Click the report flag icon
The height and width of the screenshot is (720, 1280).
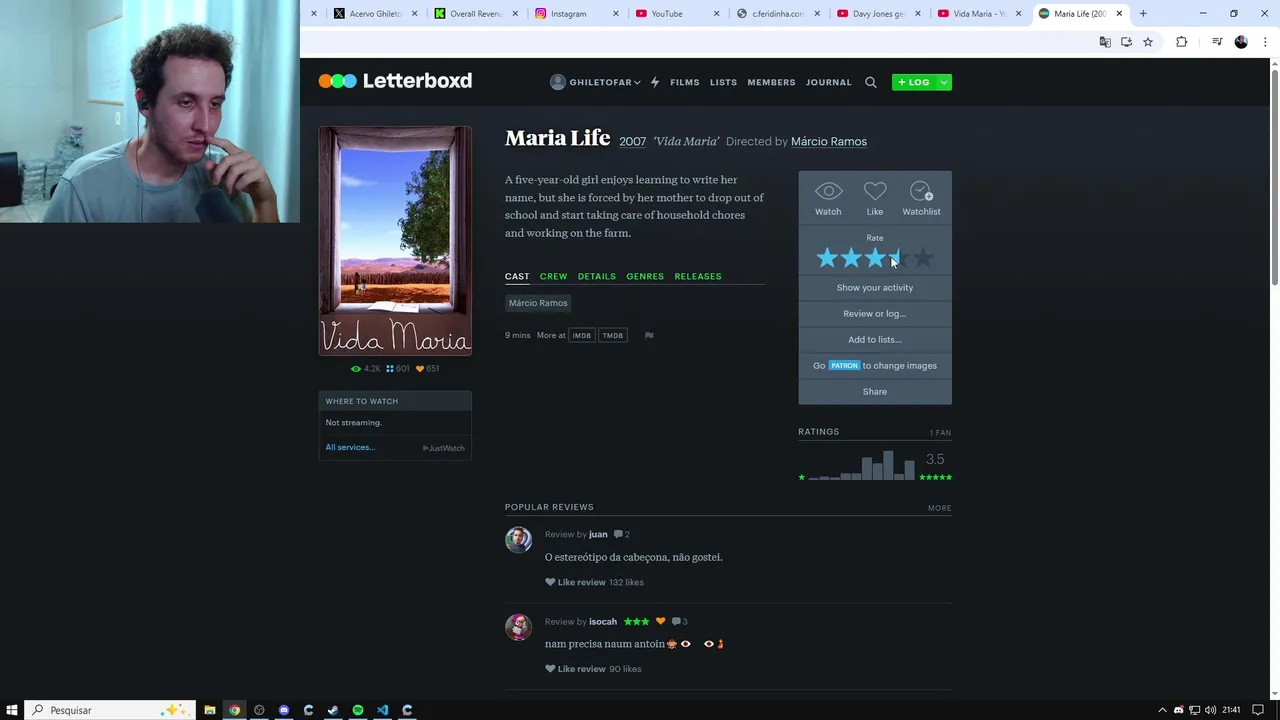pyautogui.click(x=649, y=336)
